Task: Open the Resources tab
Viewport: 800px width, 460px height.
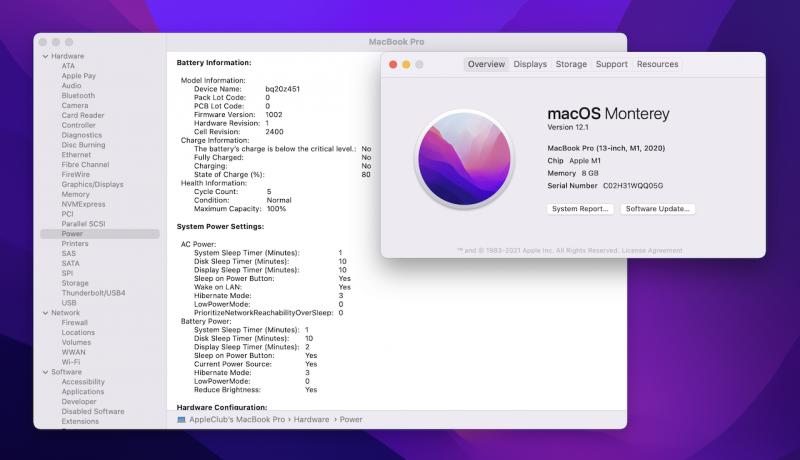Action: pyautogui.click(x=657, y=64)
